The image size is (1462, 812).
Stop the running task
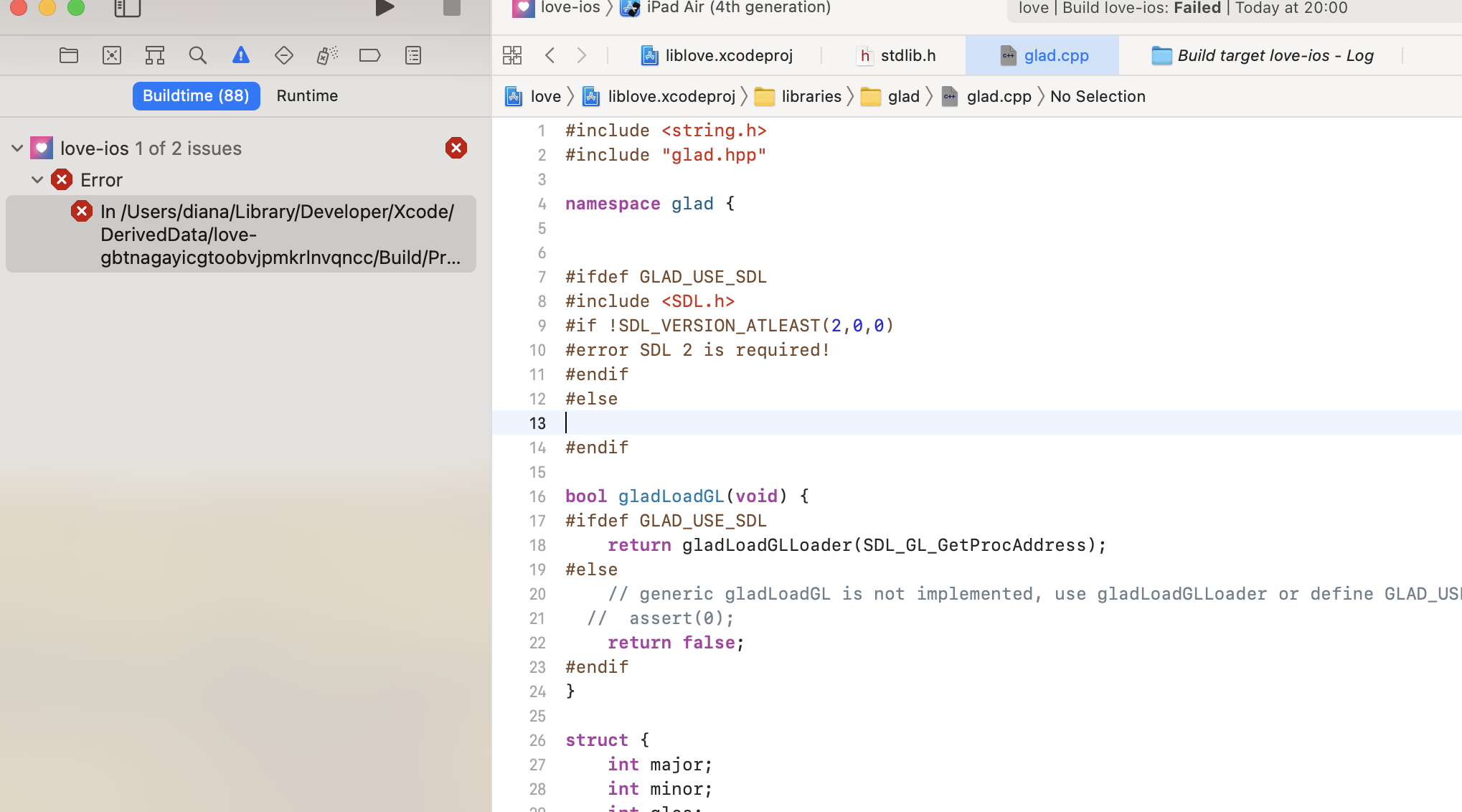[452, 8]
